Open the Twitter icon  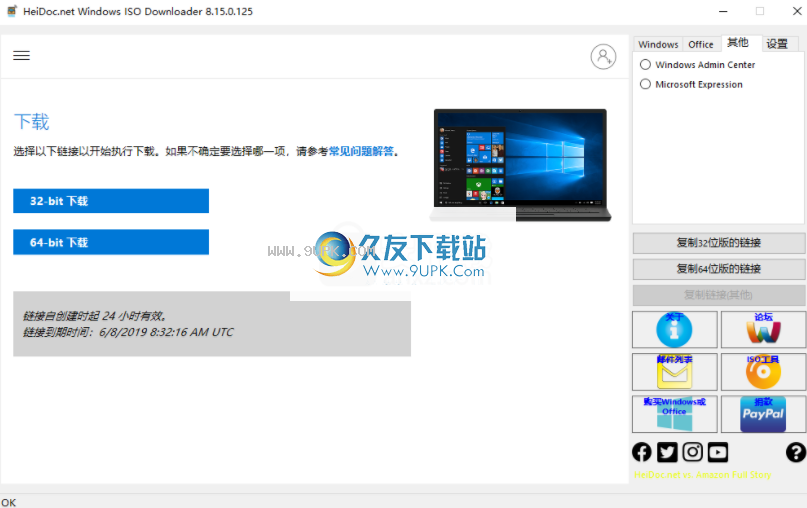pos(667,452)
